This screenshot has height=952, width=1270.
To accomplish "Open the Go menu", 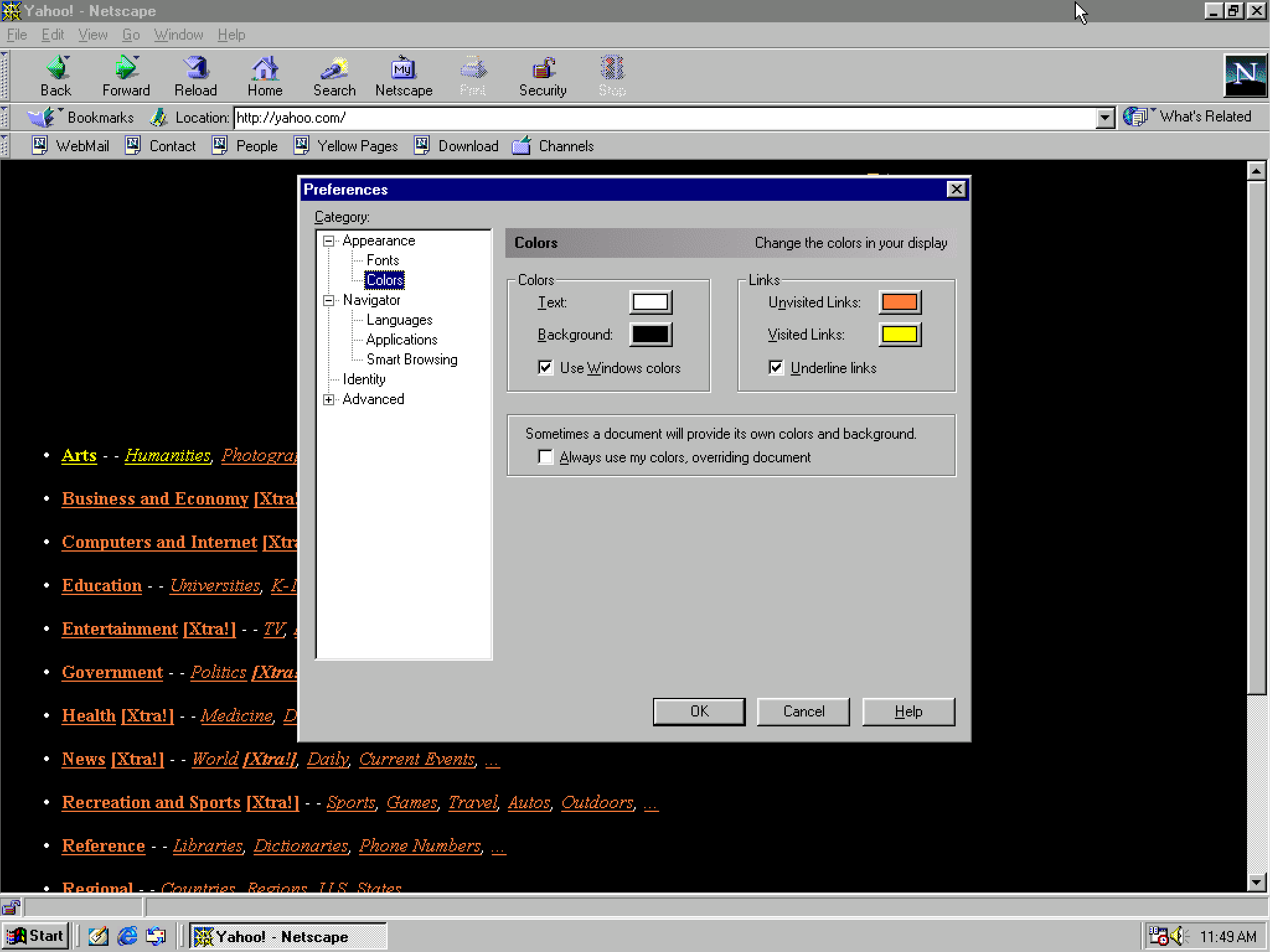I will [131, 35].
